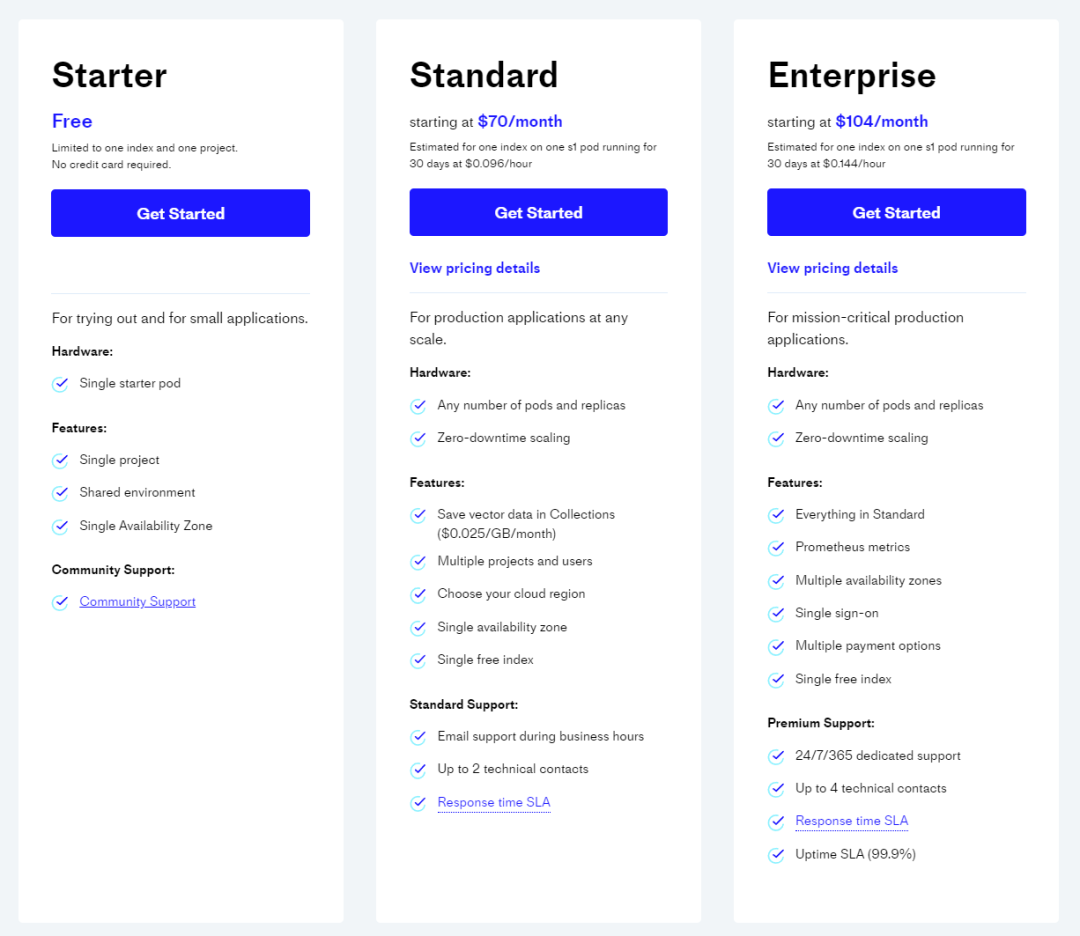Open View pricing details for Standard plan

point(475,268)
